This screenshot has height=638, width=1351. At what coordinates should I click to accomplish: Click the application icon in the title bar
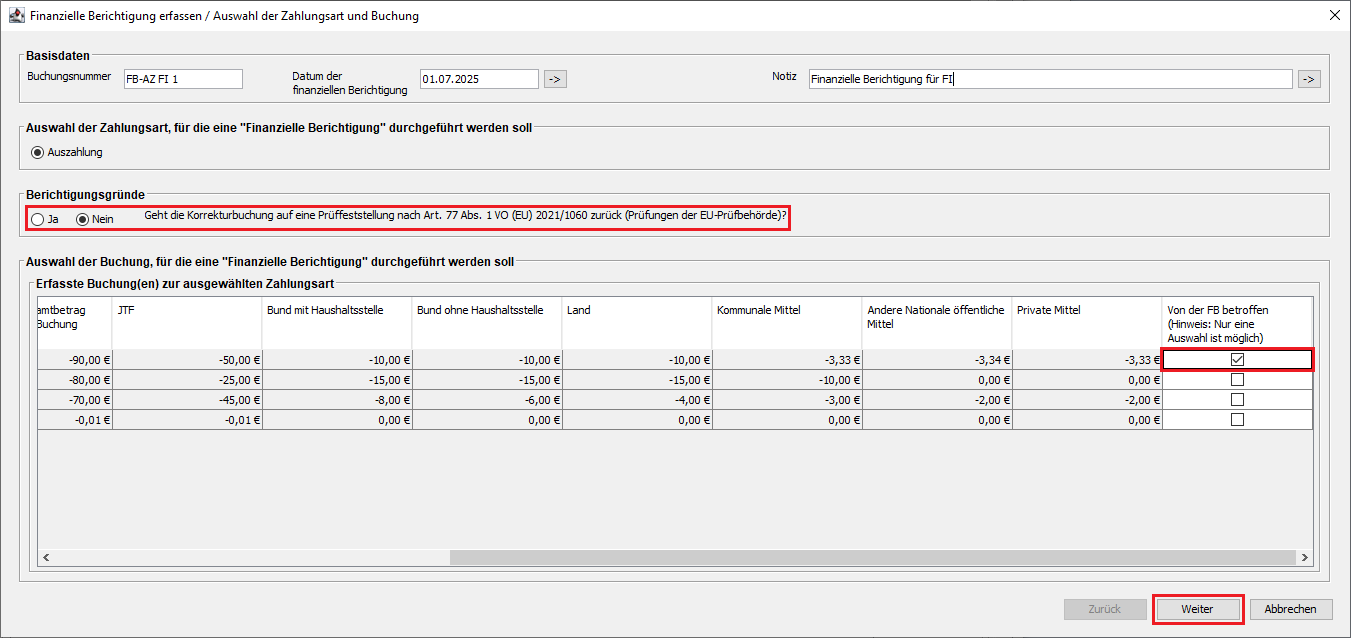point(16,16)
